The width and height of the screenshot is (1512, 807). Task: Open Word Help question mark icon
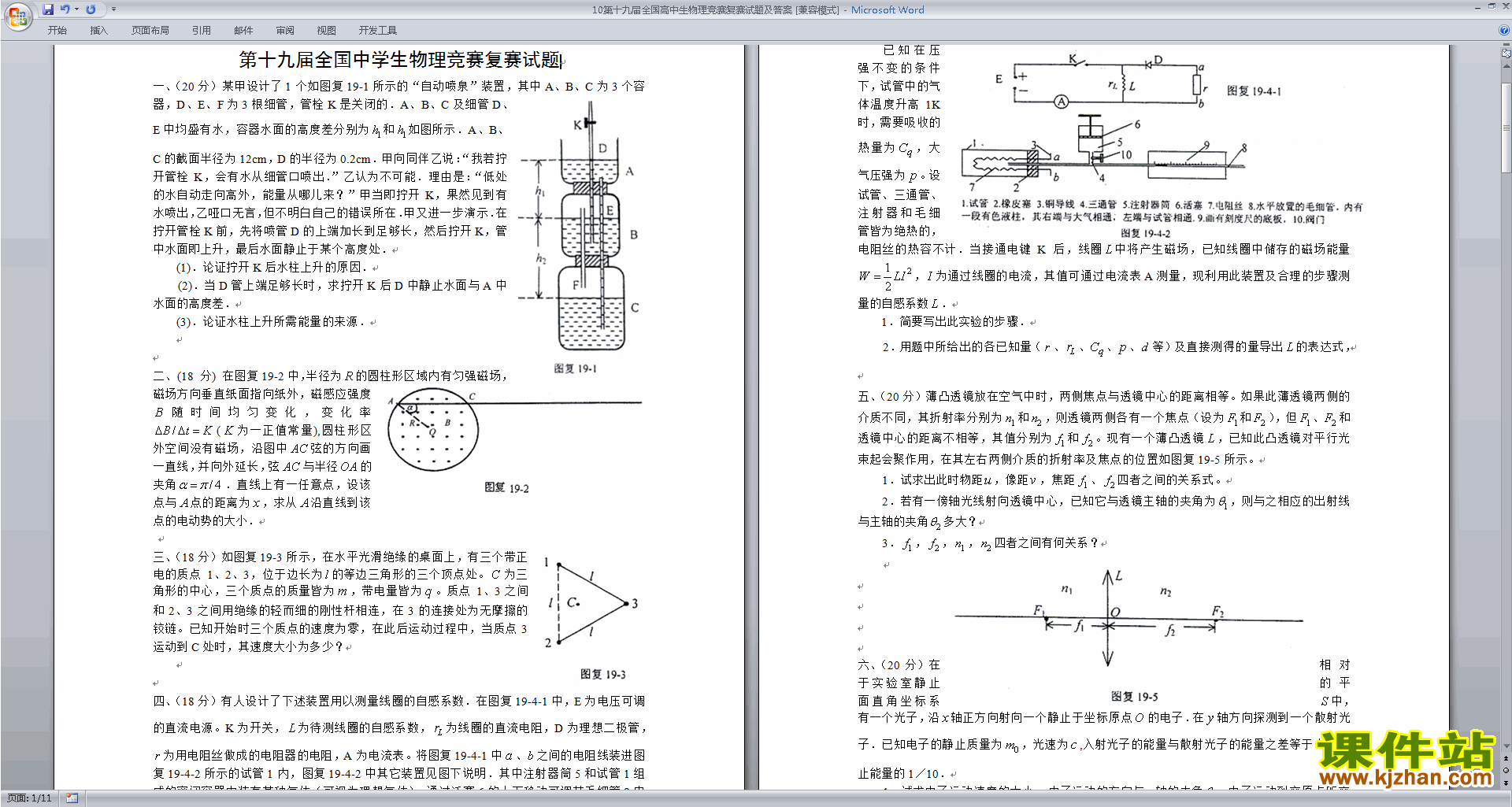tap(1503, 31)
